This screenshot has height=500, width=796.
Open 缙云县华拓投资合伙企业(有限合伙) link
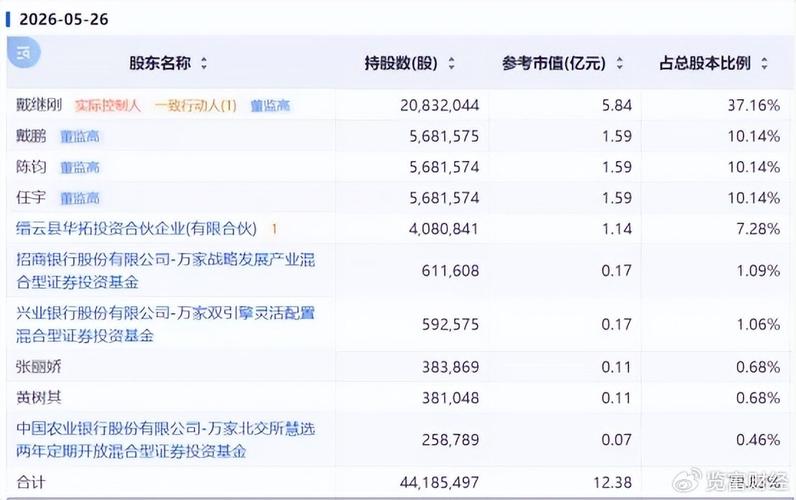click(136, 229)
